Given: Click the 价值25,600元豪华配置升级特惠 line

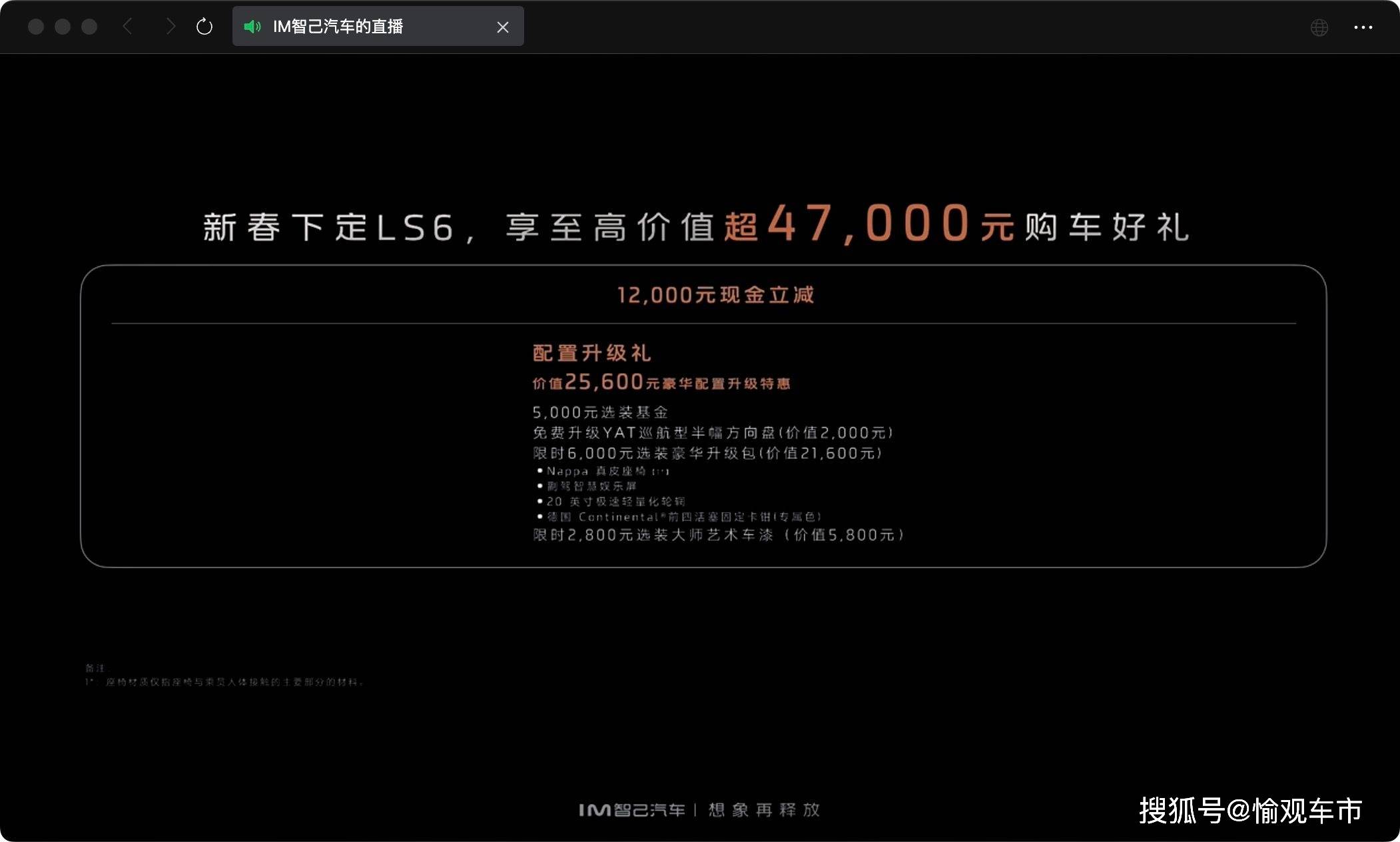Looking at the screenshot, I should click(661, 382).
